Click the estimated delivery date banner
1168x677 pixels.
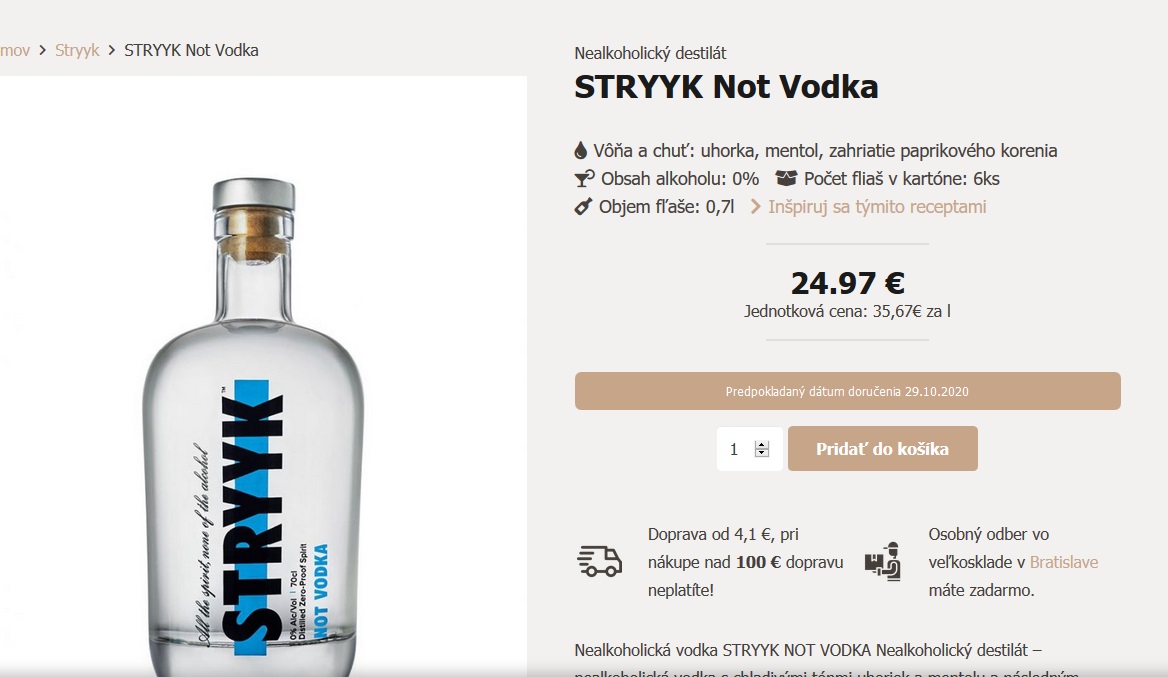(847, 391)
